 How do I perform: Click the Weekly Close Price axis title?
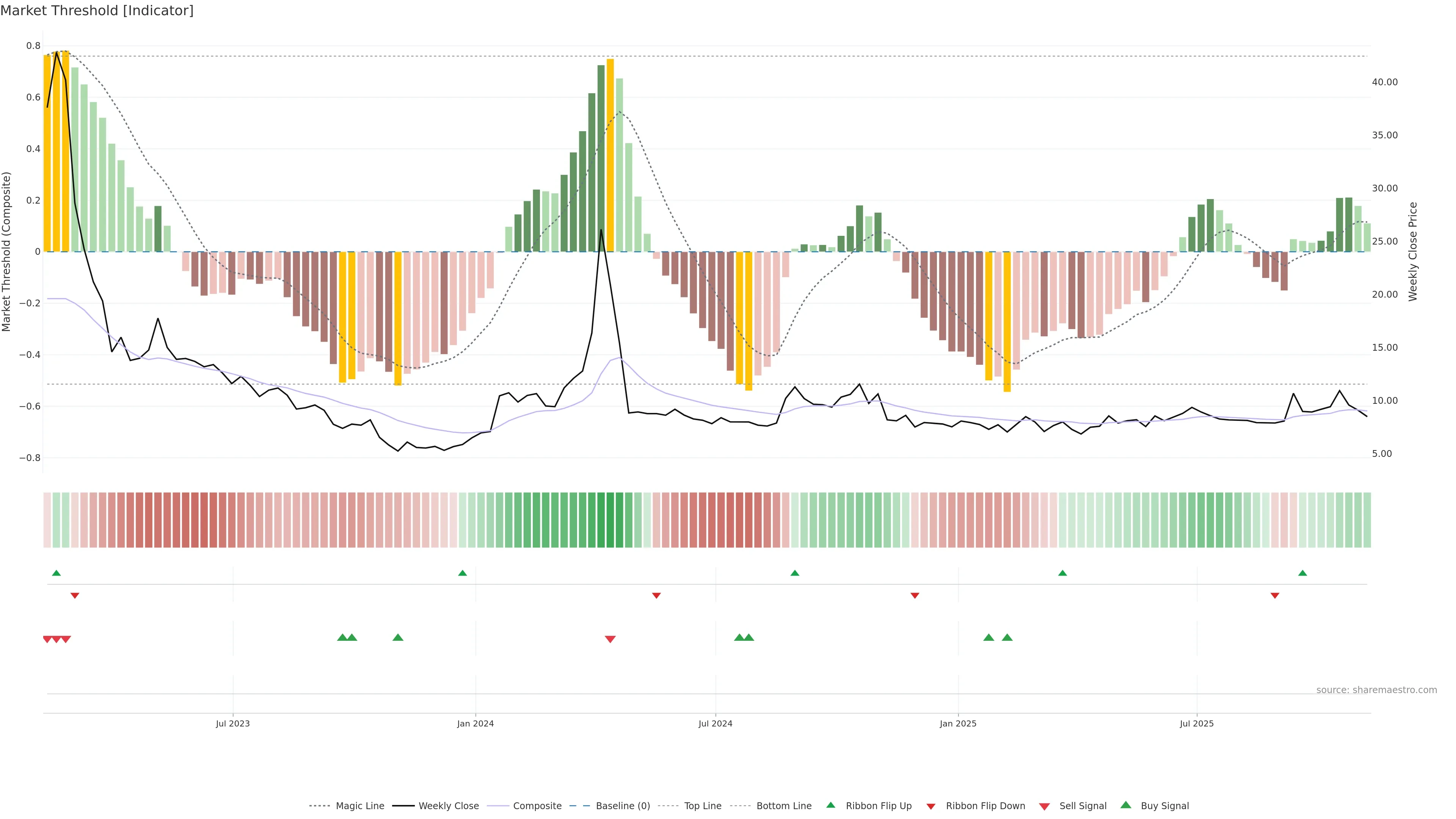(1413, 251)
